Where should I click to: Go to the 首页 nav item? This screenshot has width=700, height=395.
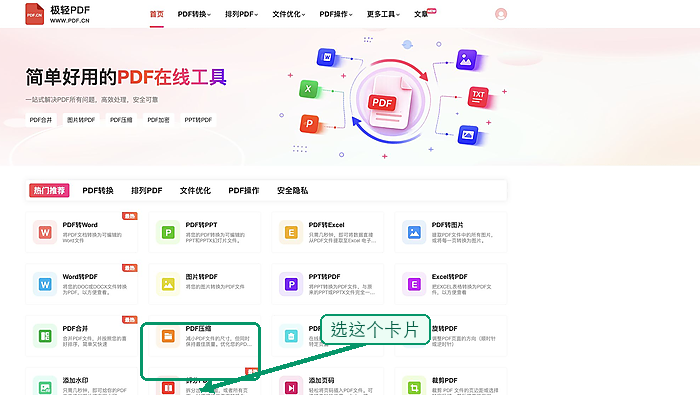click(x=157, y=14)
